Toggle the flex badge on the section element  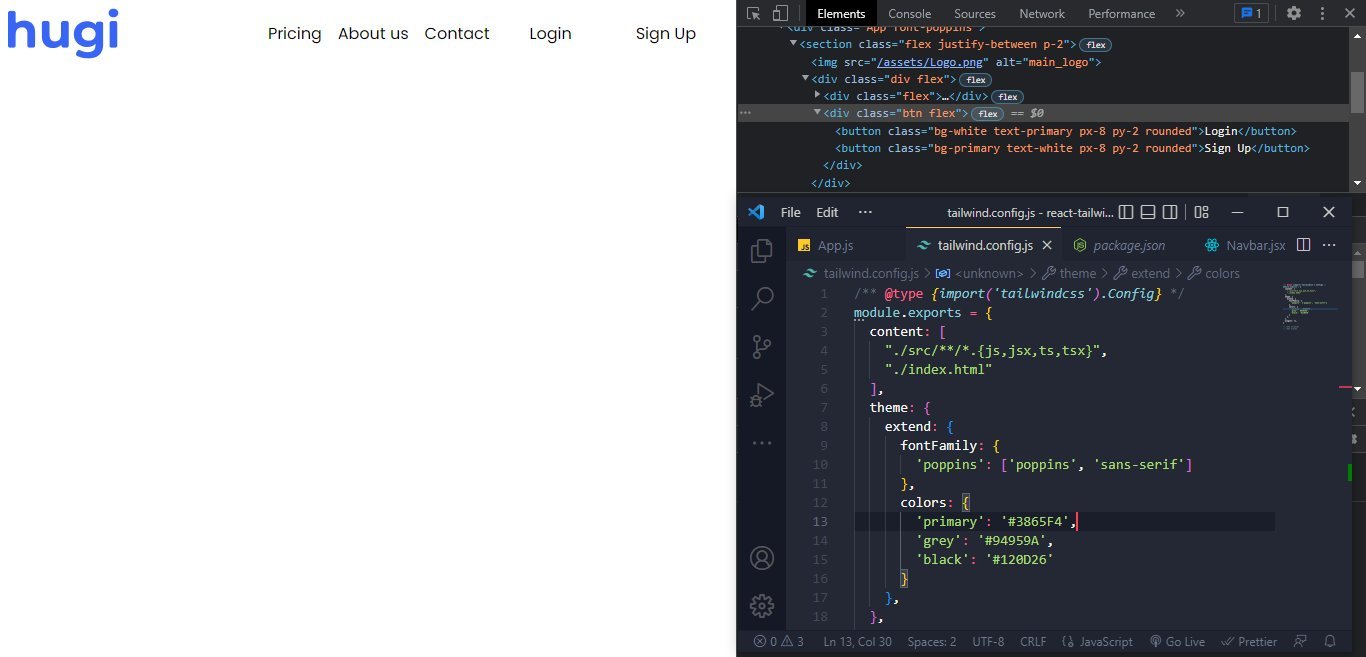1095,44
